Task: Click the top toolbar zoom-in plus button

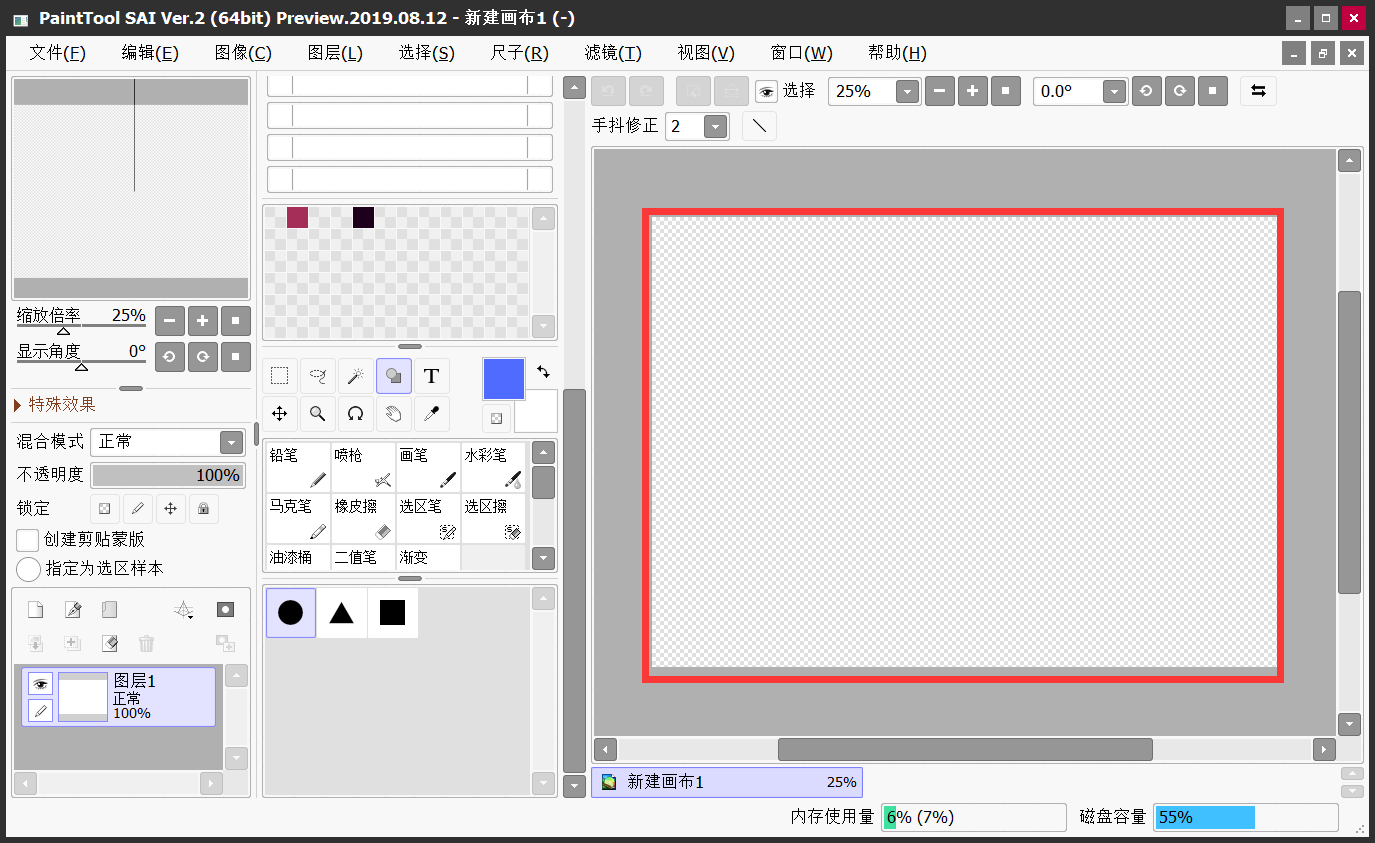Action: click(x=972, y=91)
